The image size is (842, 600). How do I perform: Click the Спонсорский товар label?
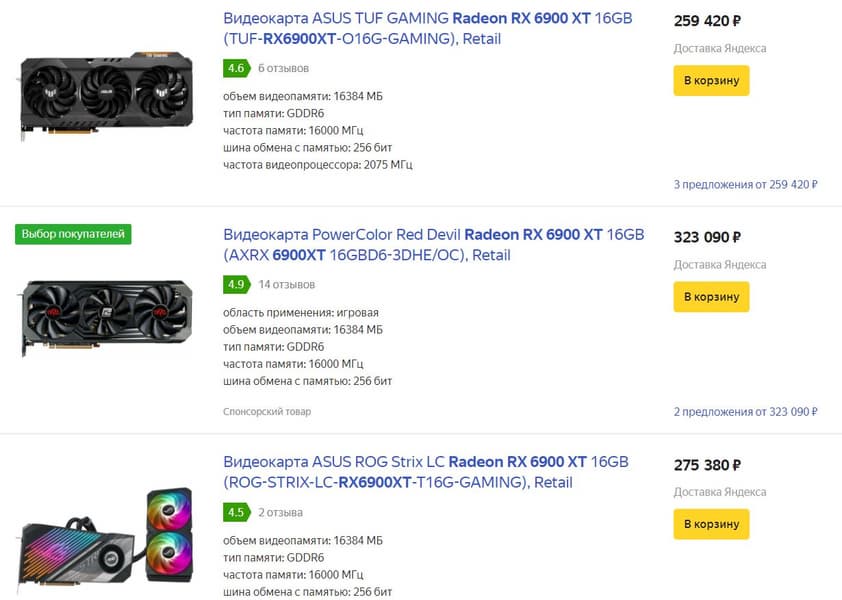point(267,411)
